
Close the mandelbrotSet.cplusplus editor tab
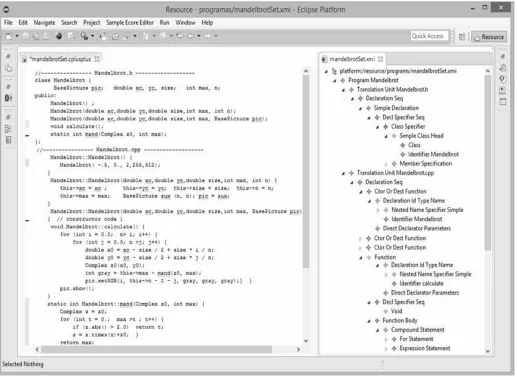click(97, 59)
